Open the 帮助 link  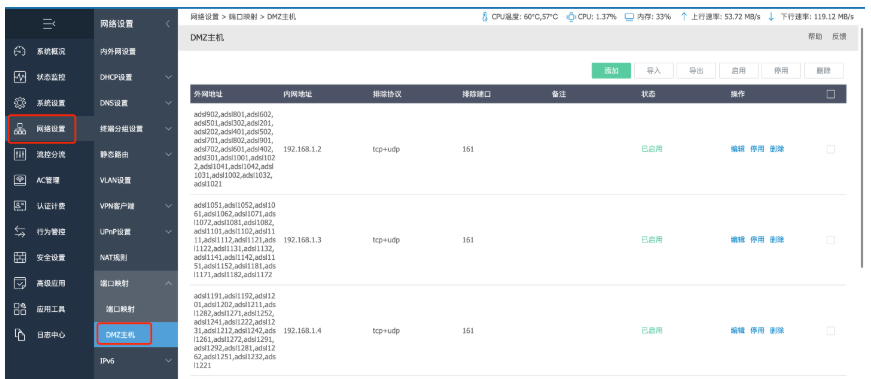point(815,37)
